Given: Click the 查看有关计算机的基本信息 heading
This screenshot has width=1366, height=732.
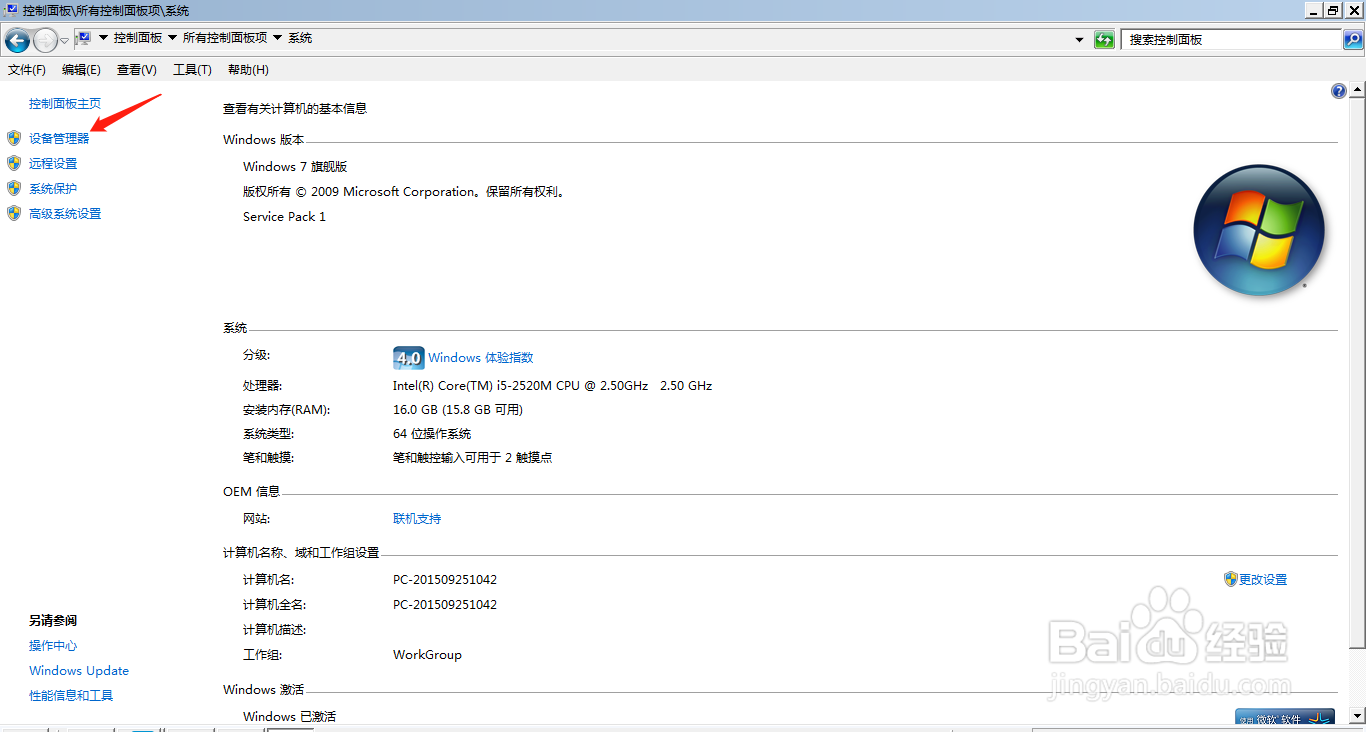Looking at the screenshot, I should pyautogui.click(x=295, y=109).
